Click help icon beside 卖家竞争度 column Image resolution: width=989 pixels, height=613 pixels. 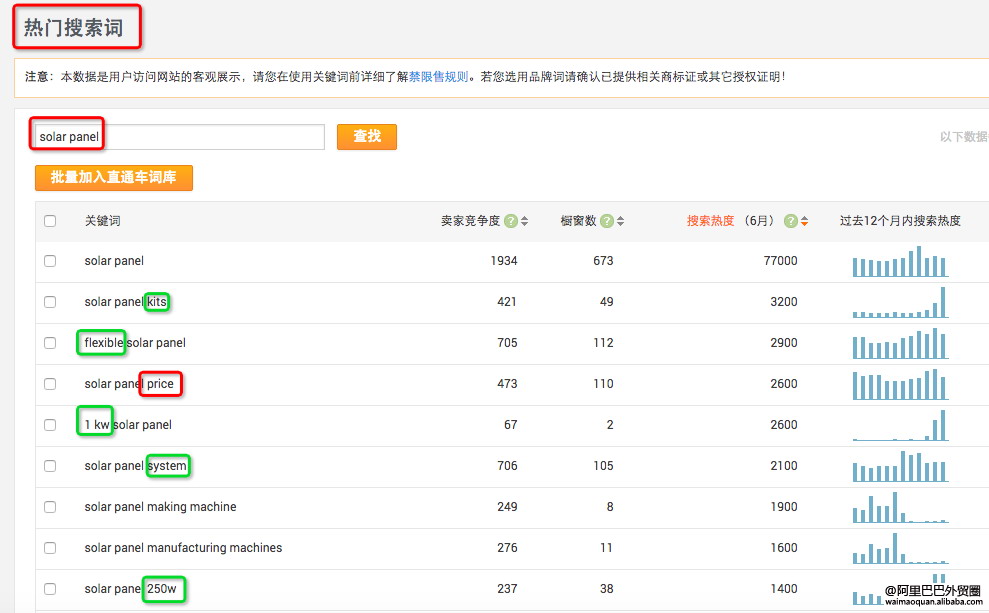[x=510, y=221]
